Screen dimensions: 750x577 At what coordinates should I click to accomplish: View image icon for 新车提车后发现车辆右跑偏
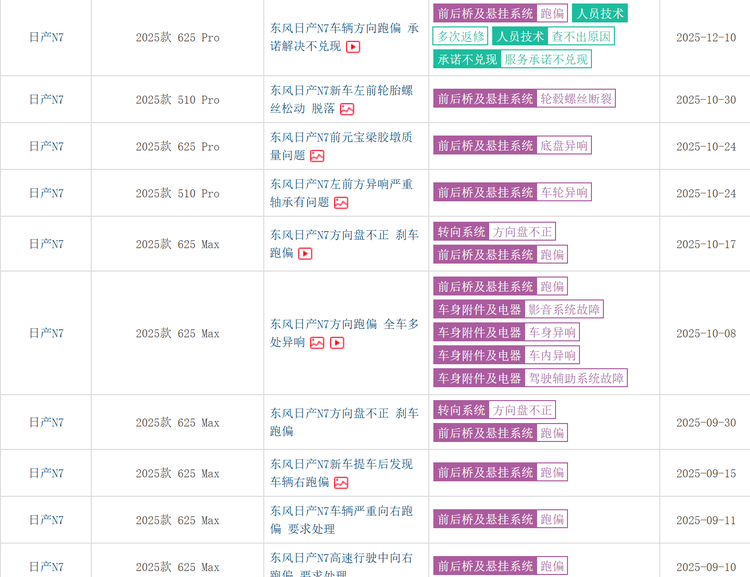[x=341, y=483]
